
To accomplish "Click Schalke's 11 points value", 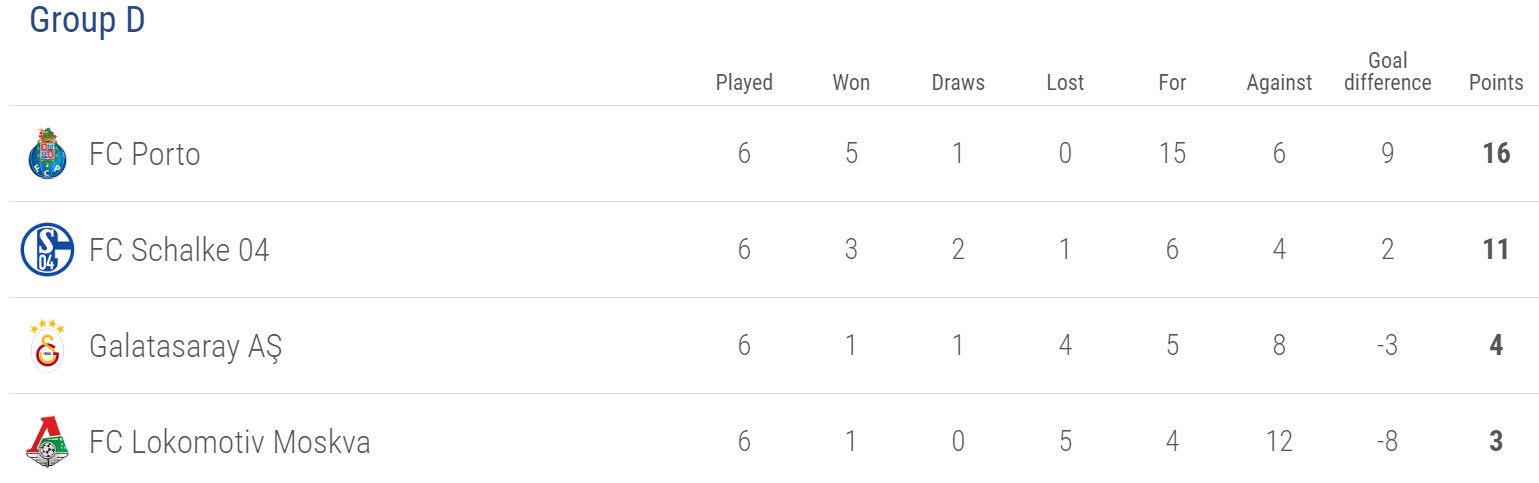I will pyautogui.click(x=1496, y=250).
